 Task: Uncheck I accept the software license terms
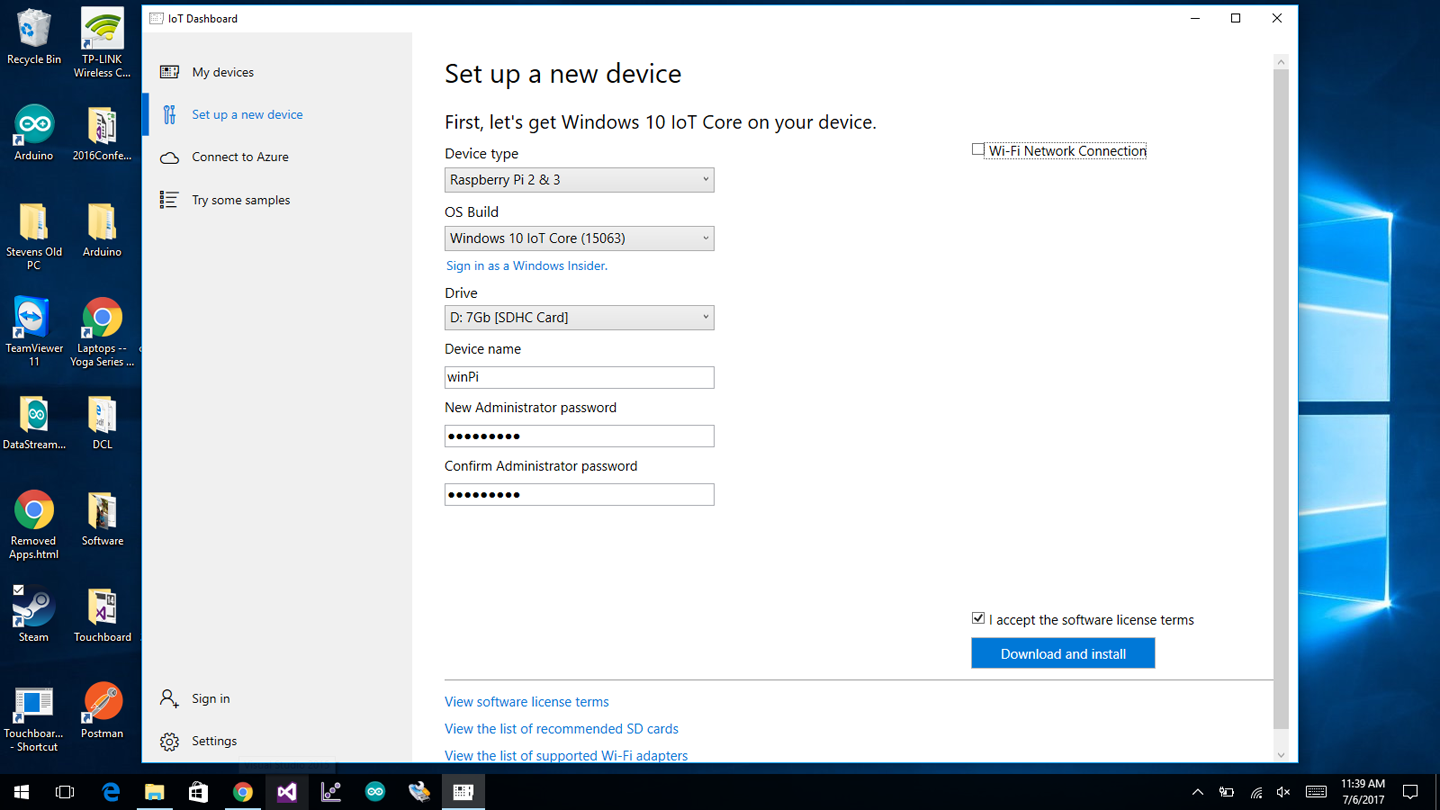point(978,619)
